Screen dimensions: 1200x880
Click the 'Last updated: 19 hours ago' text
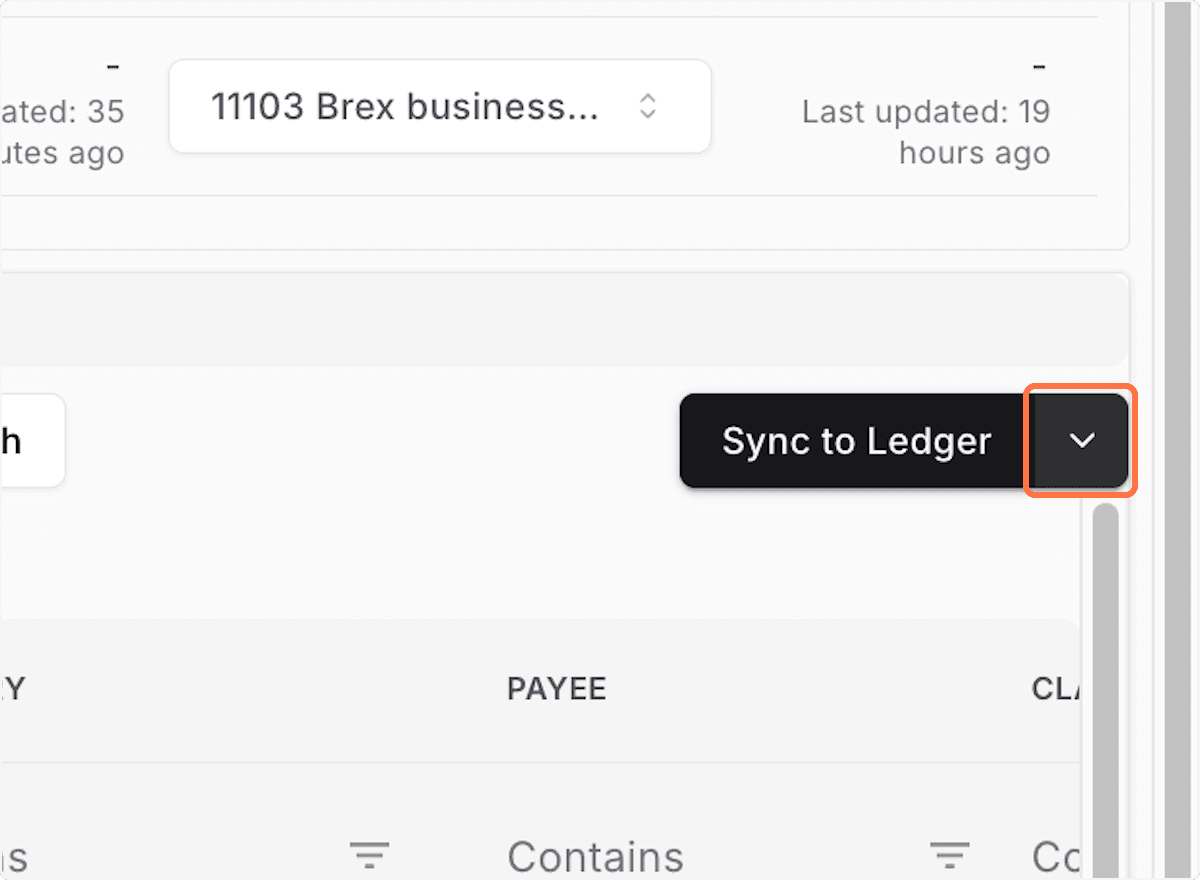tap(925, 132)
